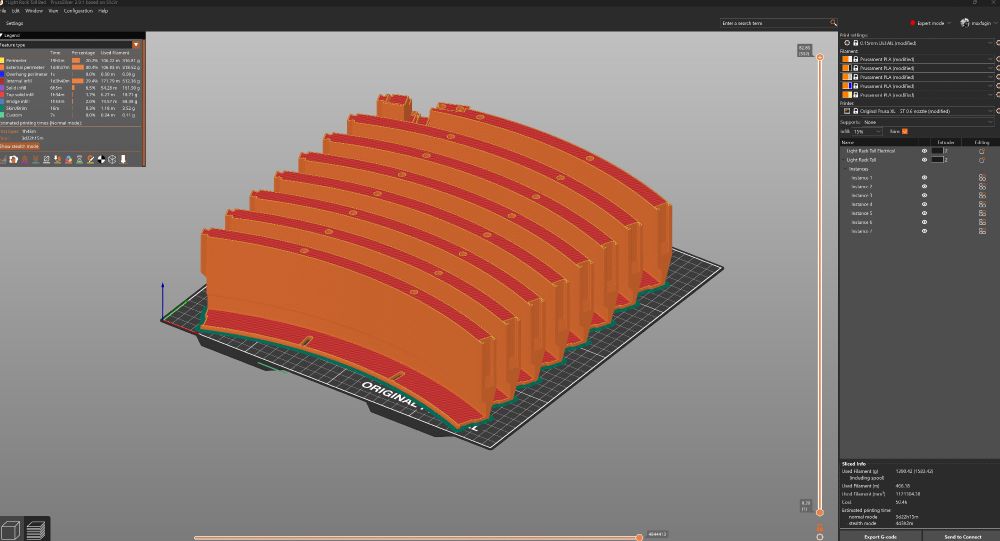
Task: Toggle shells cube icon in legend
Action: (x=112, y=159)
